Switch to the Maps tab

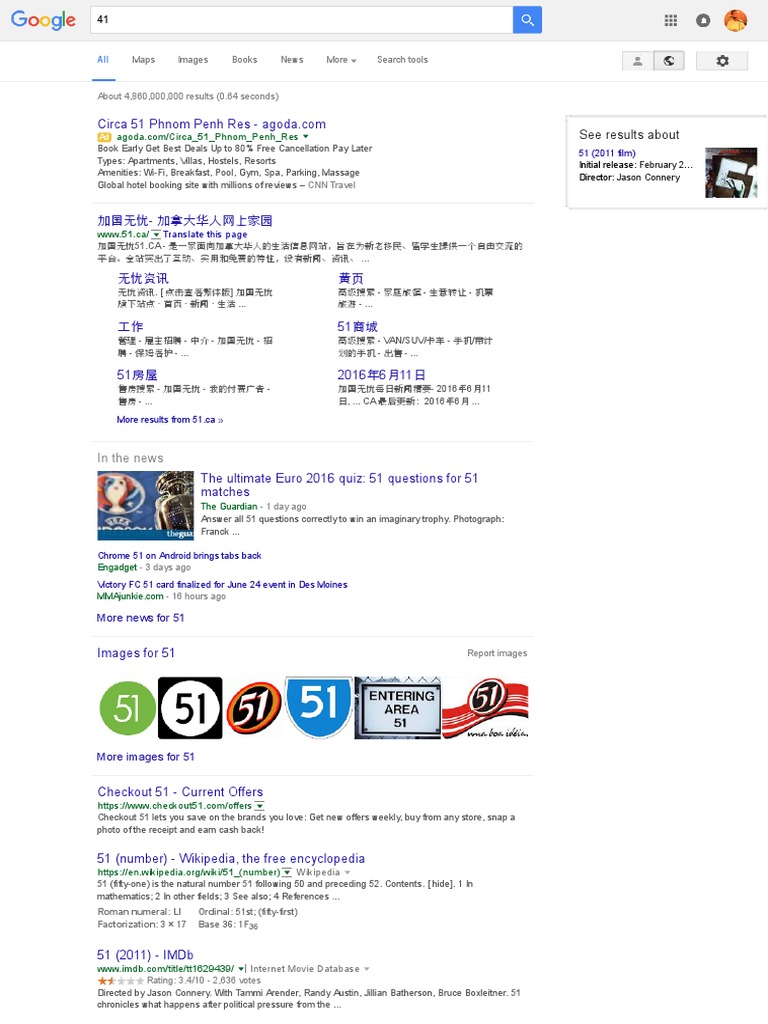click(x=143, y=59)
